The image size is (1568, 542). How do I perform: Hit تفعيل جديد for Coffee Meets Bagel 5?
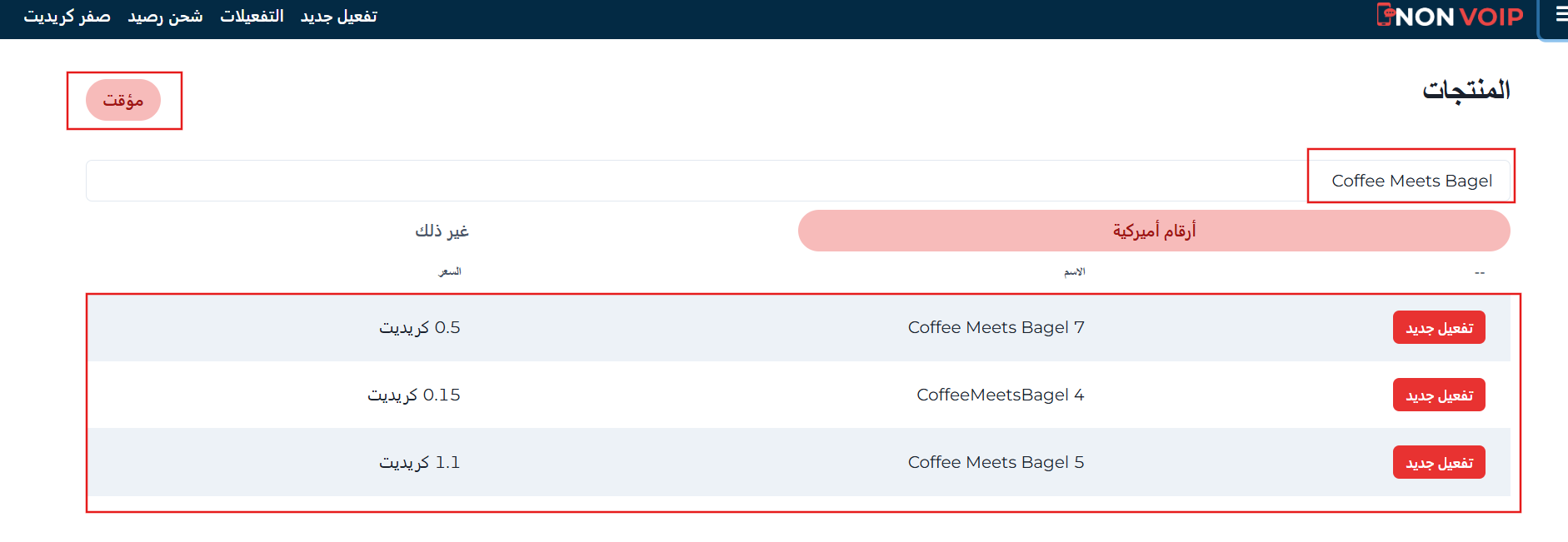pyautogui.click(x=1439, y=463)
